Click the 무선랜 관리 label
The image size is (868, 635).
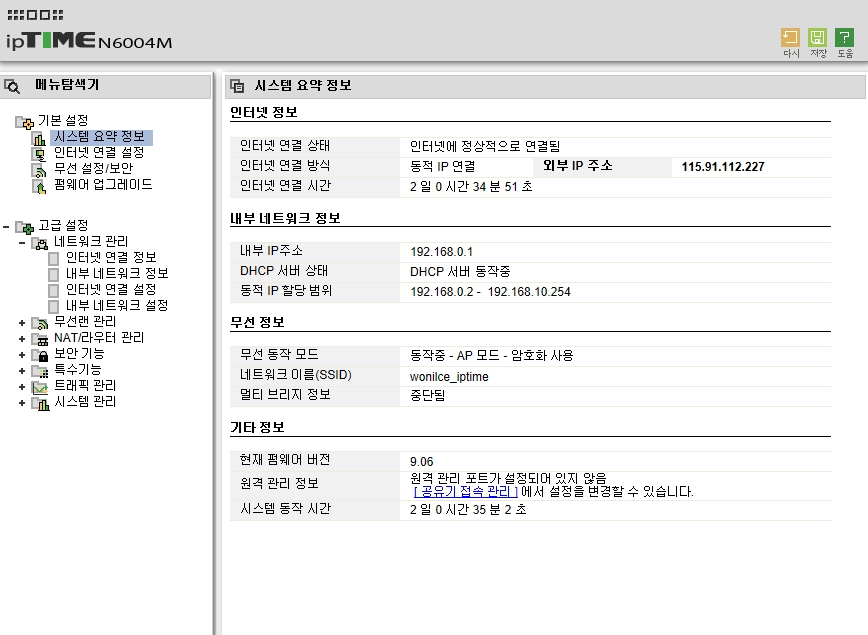[x=85, y=322]
